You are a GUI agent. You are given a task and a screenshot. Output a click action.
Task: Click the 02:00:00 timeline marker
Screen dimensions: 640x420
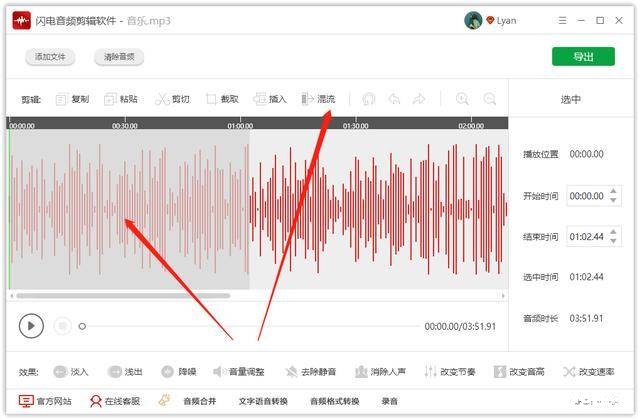tap(471, 126)
